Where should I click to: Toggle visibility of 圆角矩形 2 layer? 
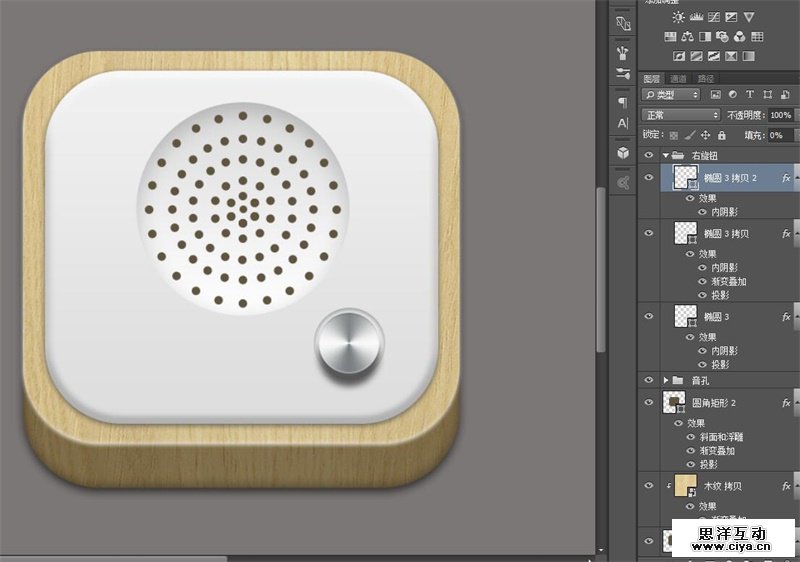[649, 402]
